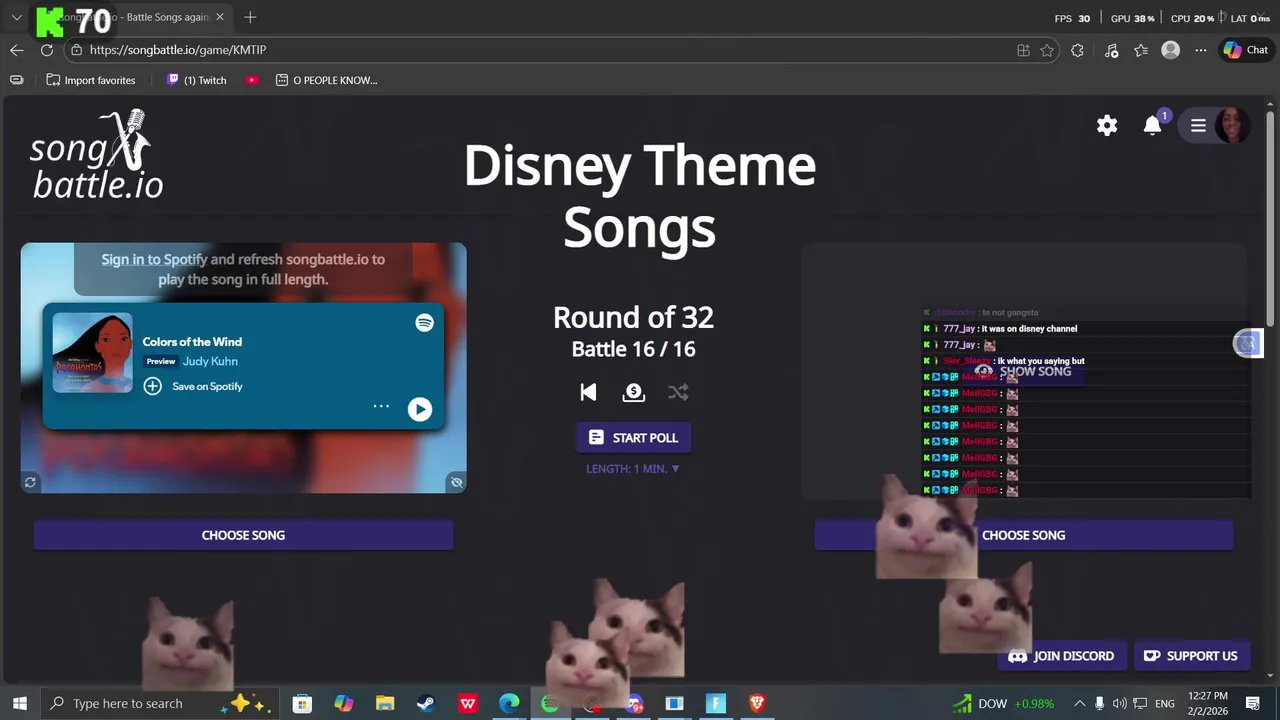Open tab actions dropdown arrow
The width and height of the screenshot is (1280, 720).
click(x=17, y=17)
